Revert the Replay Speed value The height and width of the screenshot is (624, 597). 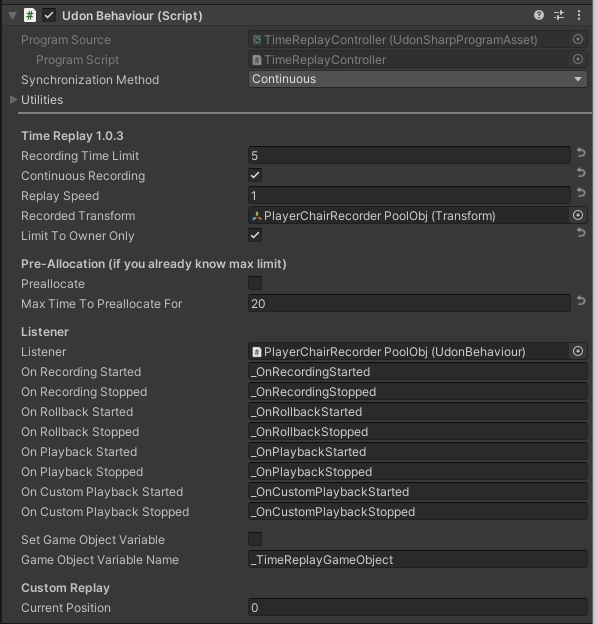point(581,193)
